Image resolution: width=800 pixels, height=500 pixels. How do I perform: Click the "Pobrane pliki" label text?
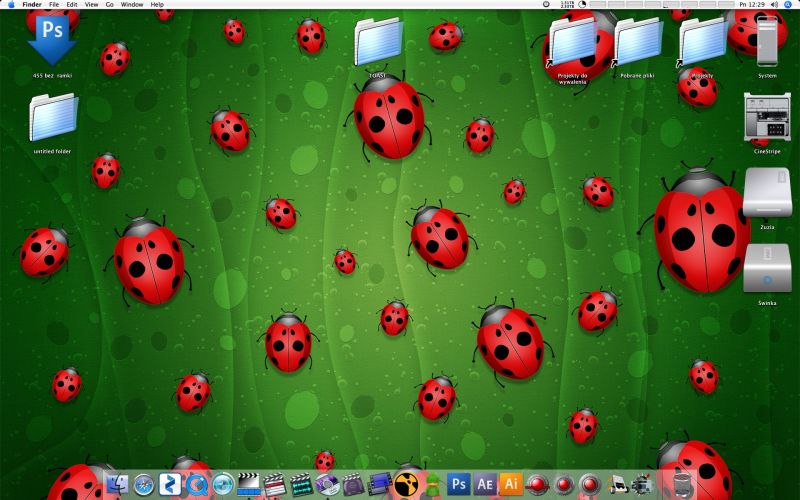[637, 76]
